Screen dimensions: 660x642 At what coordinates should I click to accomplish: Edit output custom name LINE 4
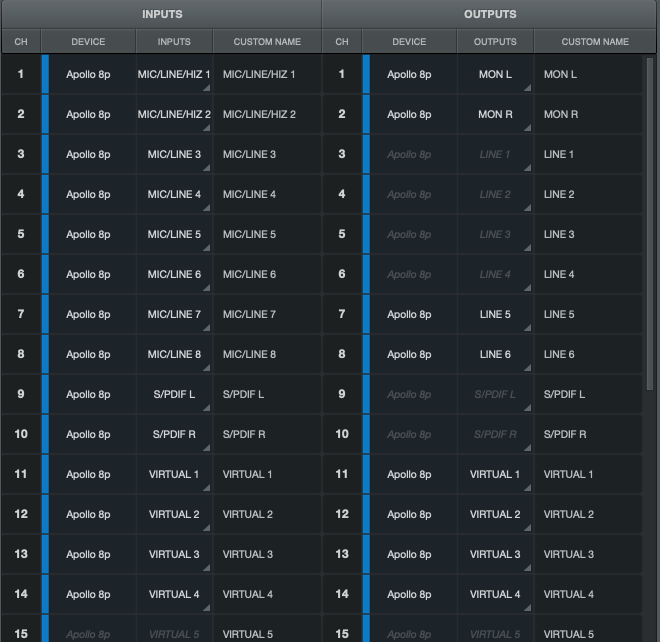[x=588, y=274]
